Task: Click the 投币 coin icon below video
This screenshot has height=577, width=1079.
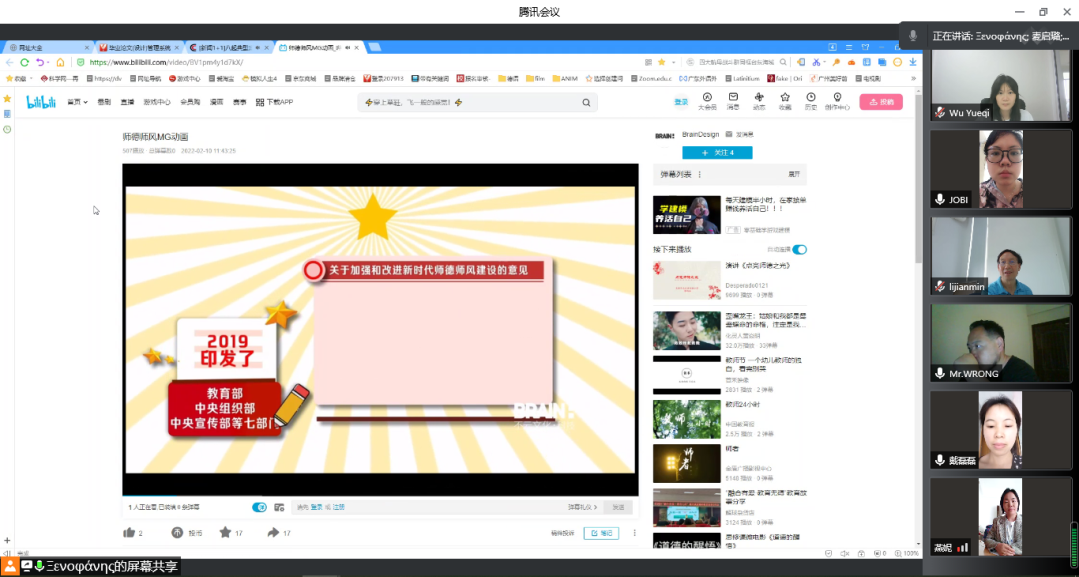Action: [x=177, y=532]
